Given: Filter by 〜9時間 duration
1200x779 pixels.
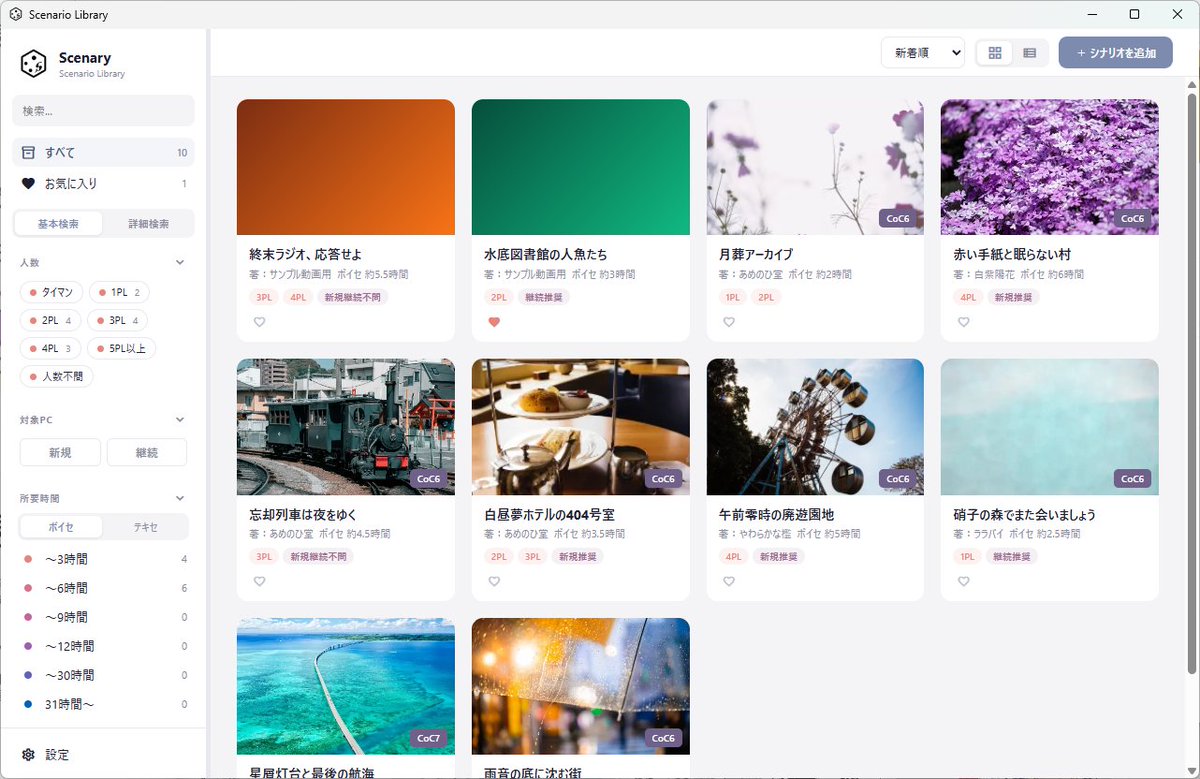Looking at the screenshot, I should tap(103, 617).
